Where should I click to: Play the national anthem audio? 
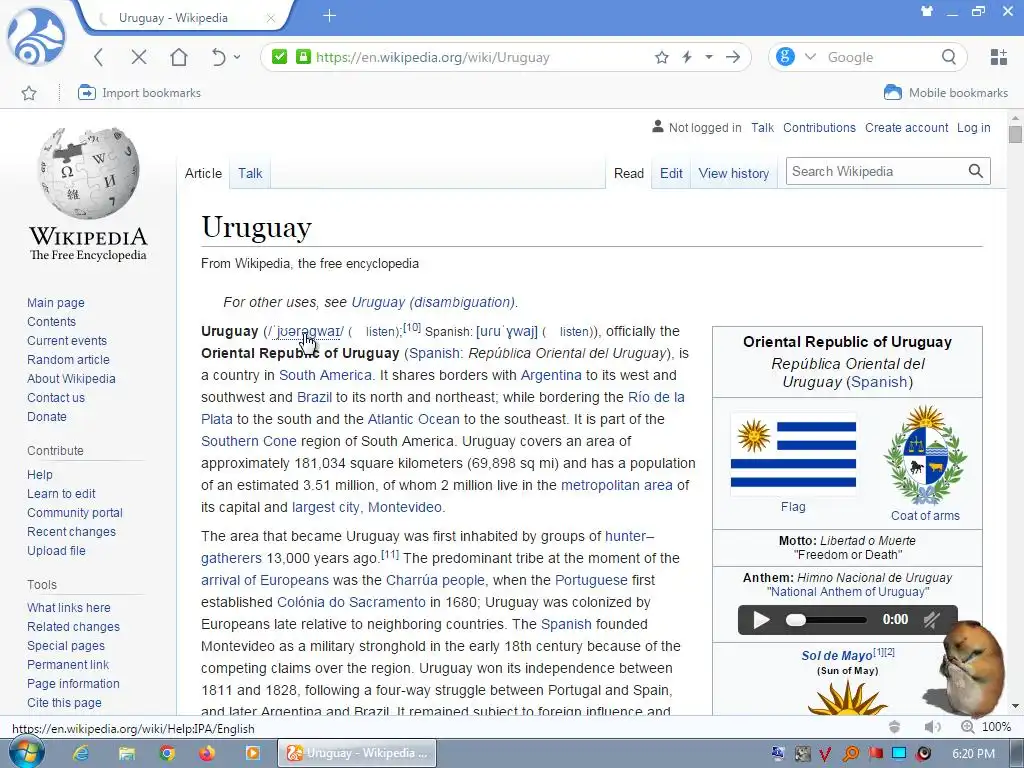(761, 619)
